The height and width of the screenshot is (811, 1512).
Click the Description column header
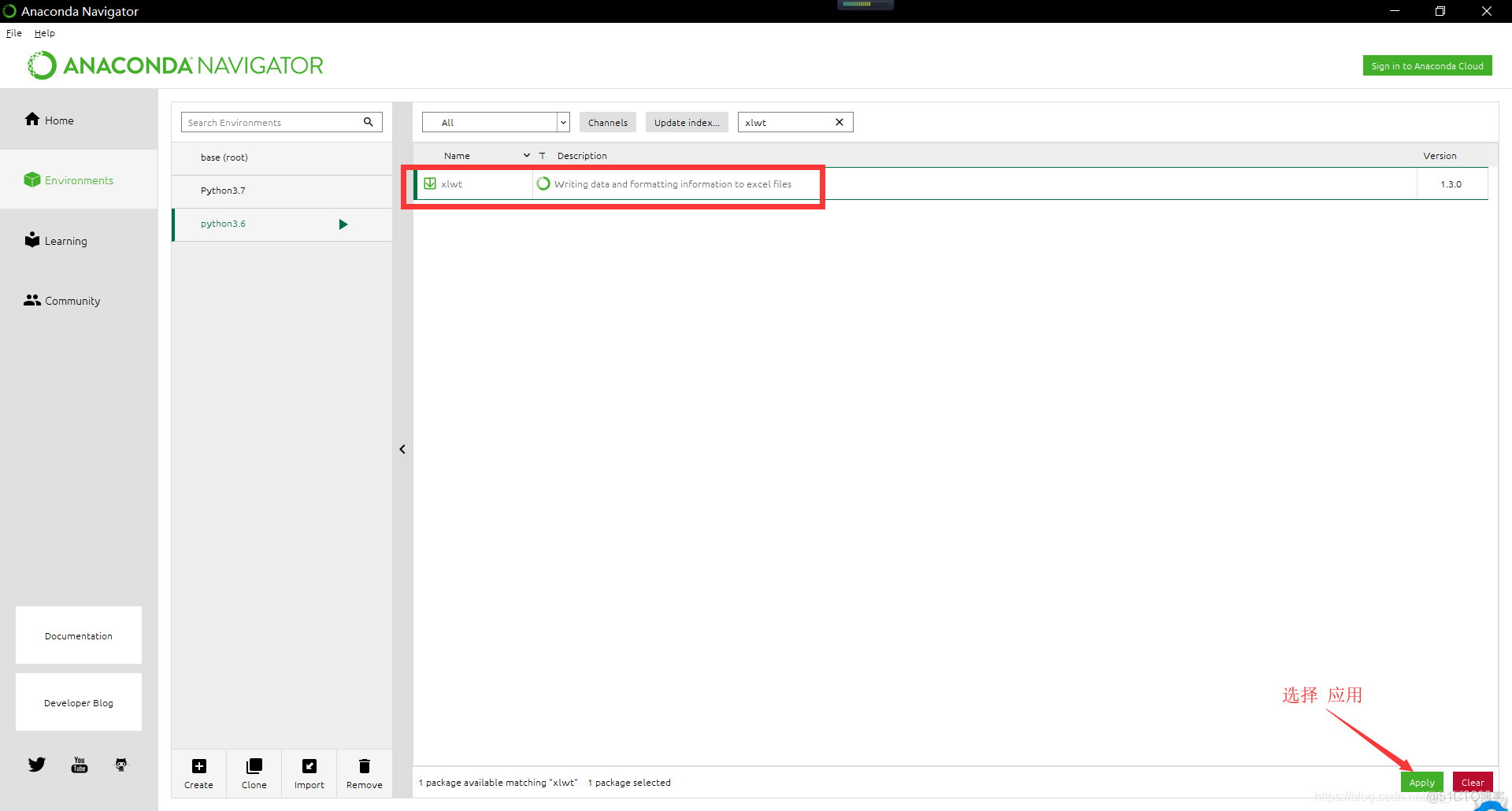pos(582,156)
